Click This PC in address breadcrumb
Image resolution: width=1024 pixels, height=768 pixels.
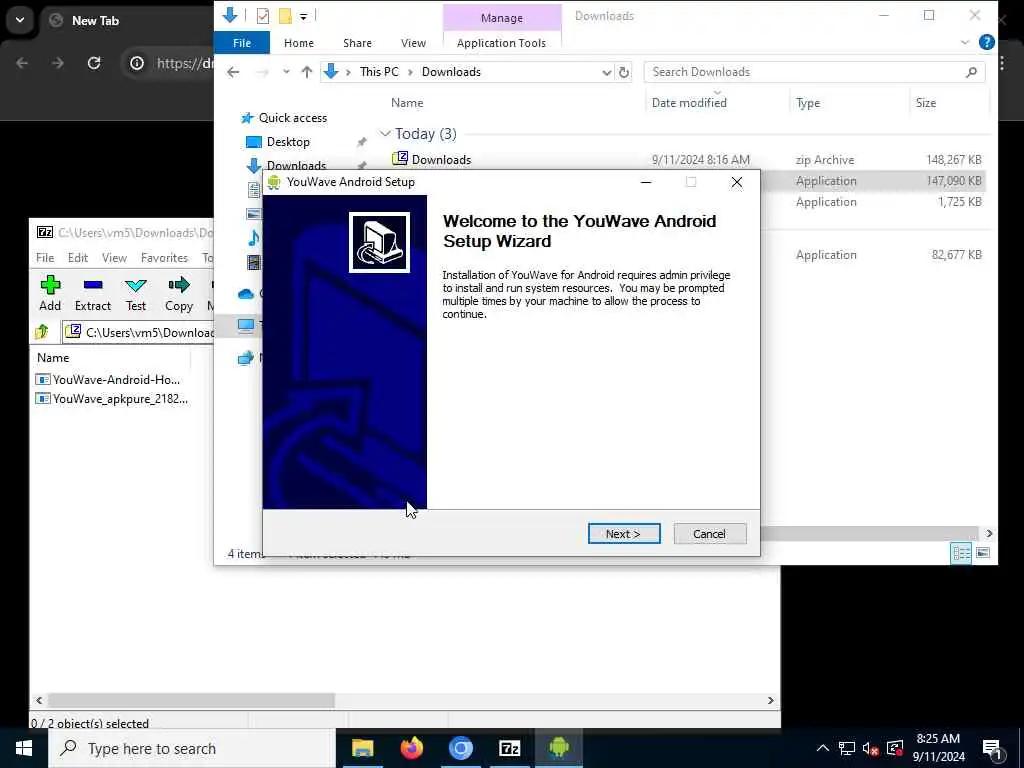click(379, 72)
